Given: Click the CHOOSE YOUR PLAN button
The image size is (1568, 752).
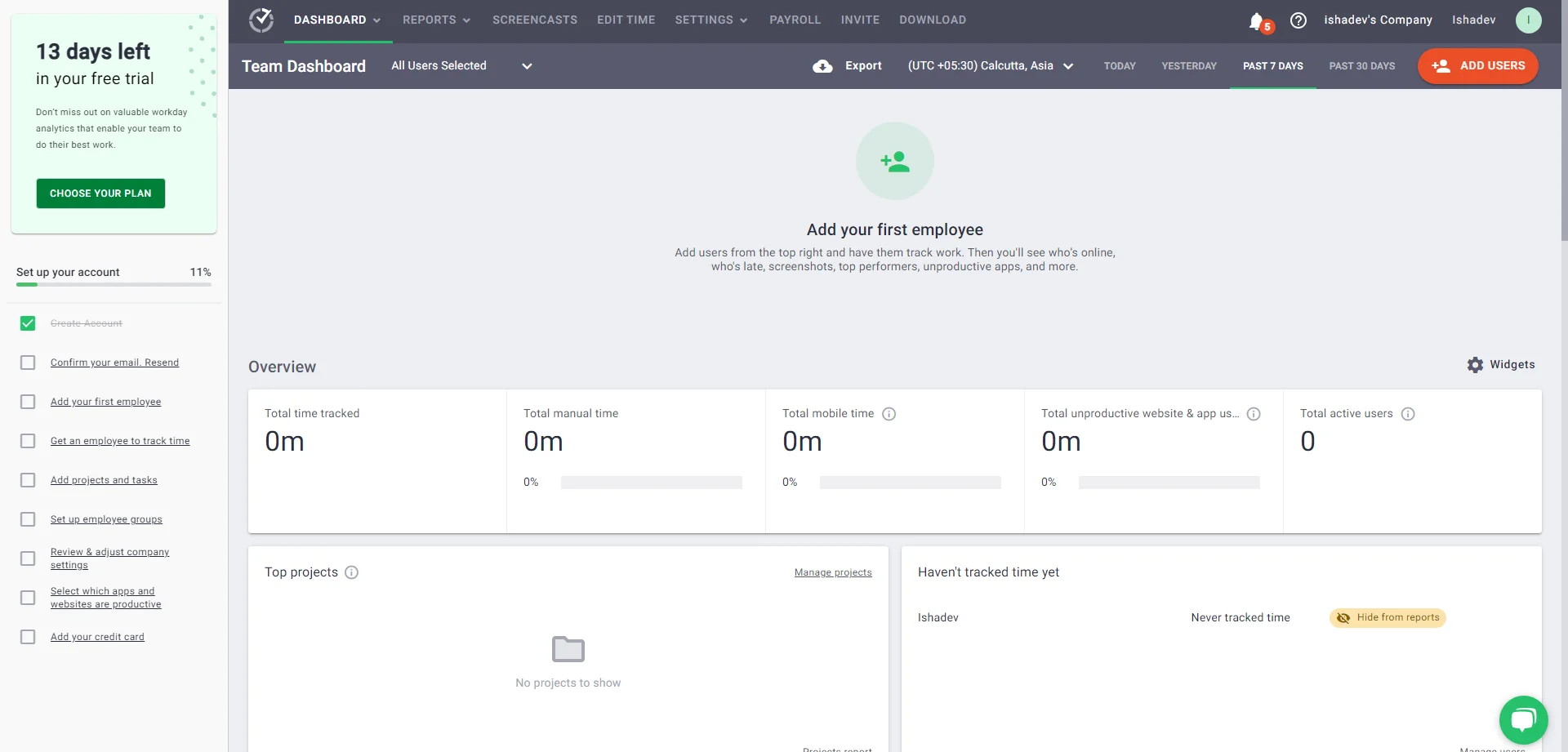Looking at the screenshot, I should pyautogui.click(x=100, y=194).
